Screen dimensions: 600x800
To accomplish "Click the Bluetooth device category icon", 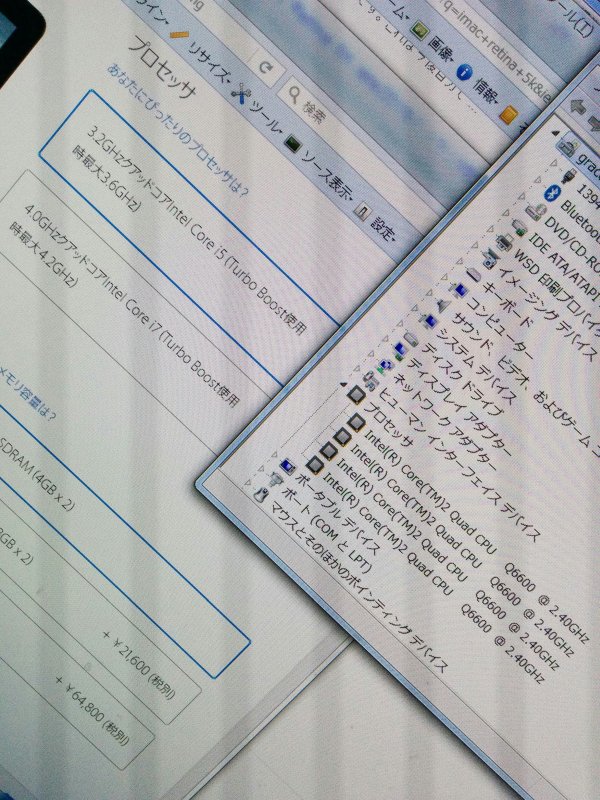I will [x=552, y=192].
